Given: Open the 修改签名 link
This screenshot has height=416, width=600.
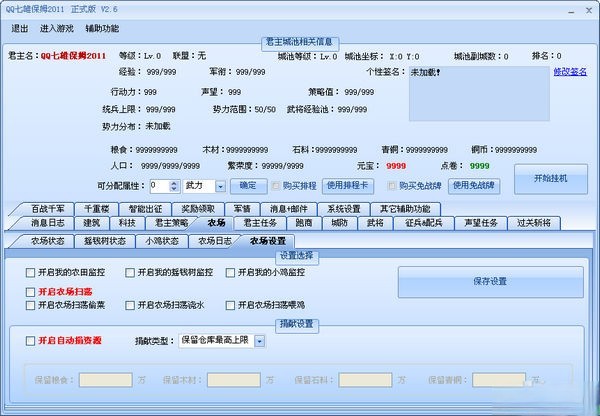Looking at the screenshot, I should pyautogui.click(x=570, y=72).
